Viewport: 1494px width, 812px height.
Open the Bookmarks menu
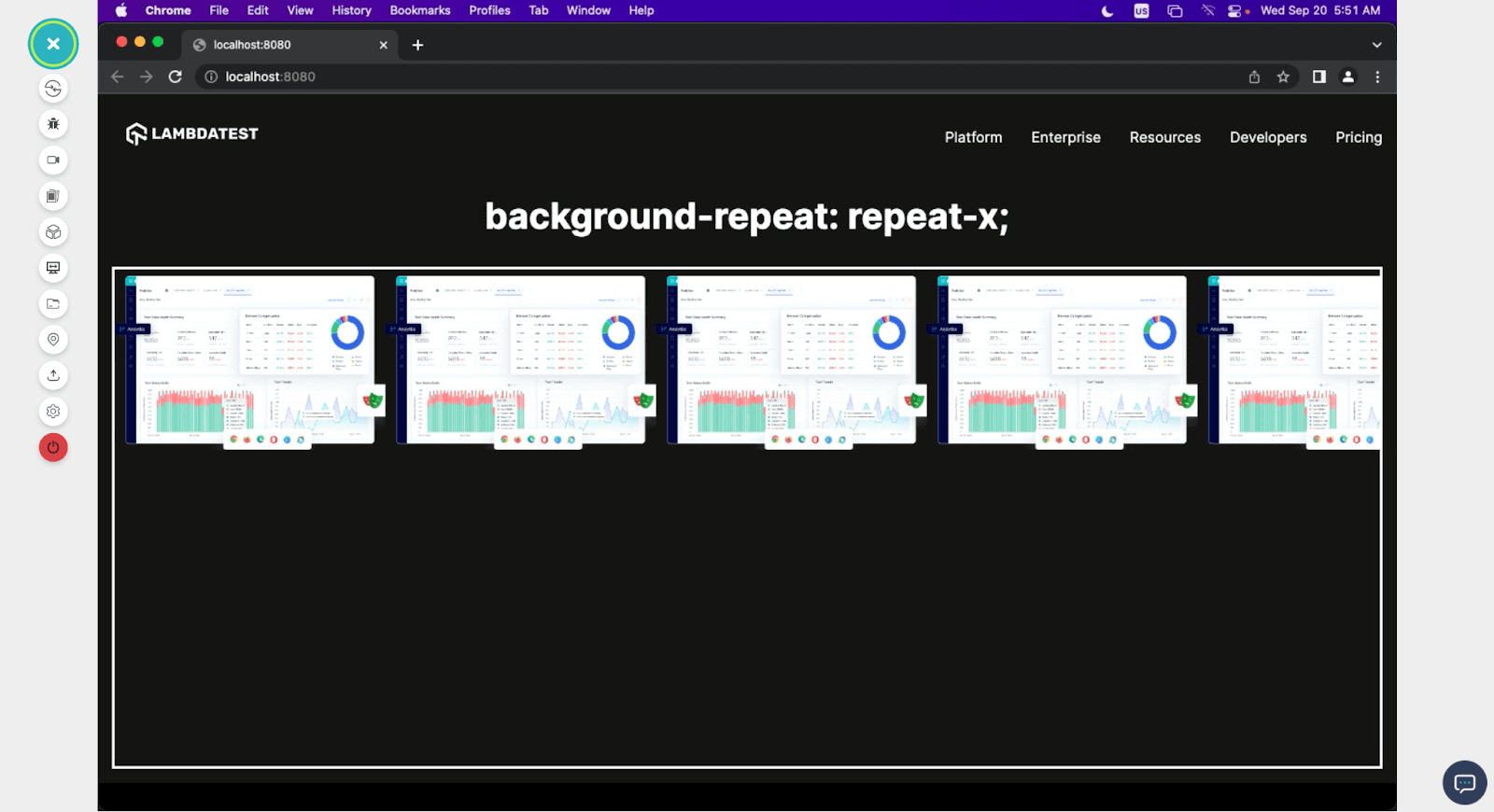click(x=419, y=10)
